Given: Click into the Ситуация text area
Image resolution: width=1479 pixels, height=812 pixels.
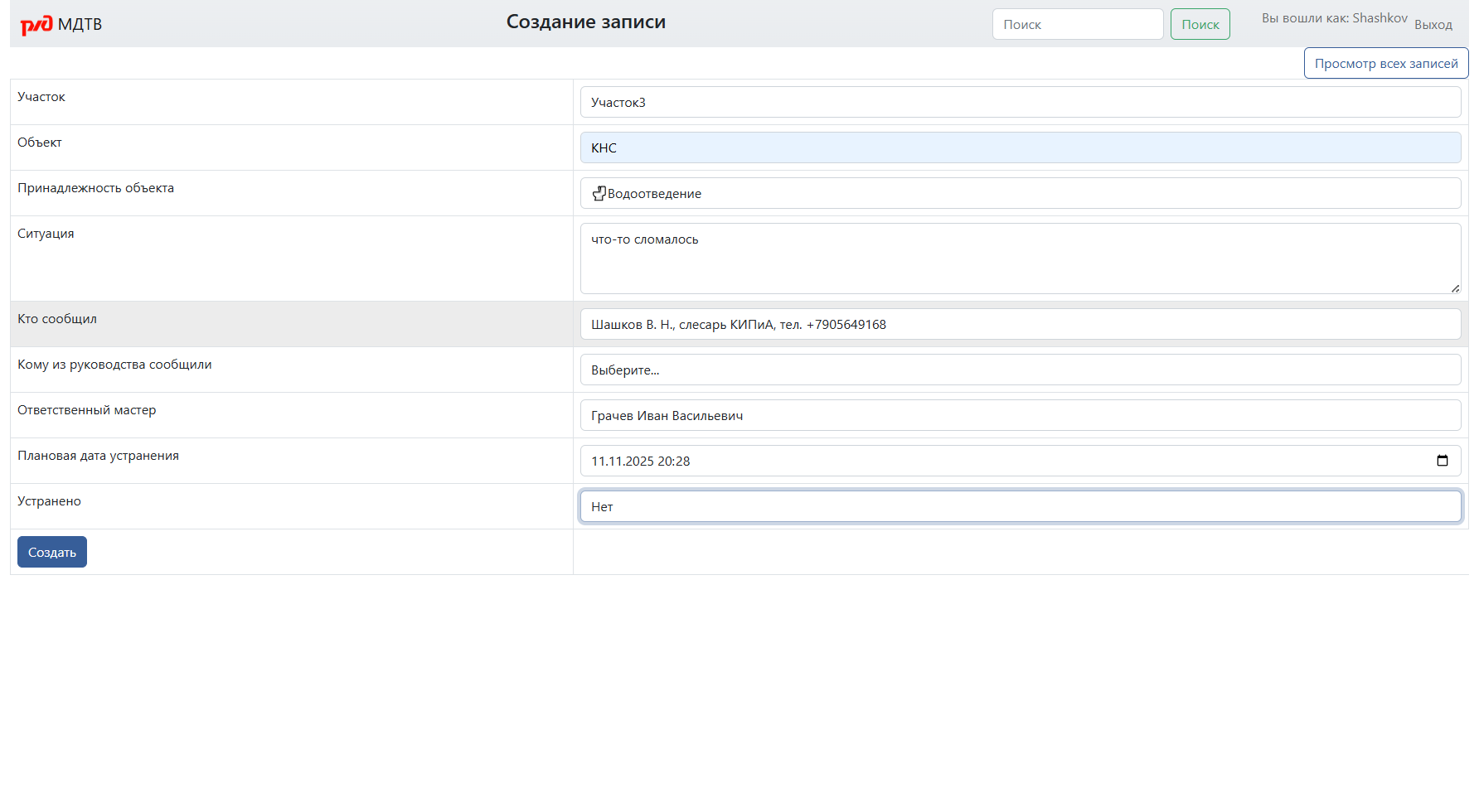Looking at the screenshot, I should click(x=1020, y=259).
